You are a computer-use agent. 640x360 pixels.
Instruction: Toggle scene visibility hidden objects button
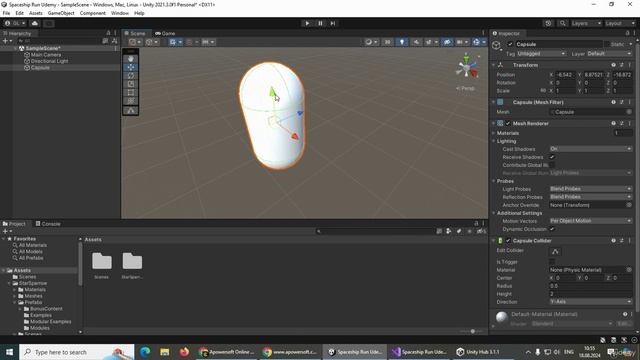click(x=447, y=42)
